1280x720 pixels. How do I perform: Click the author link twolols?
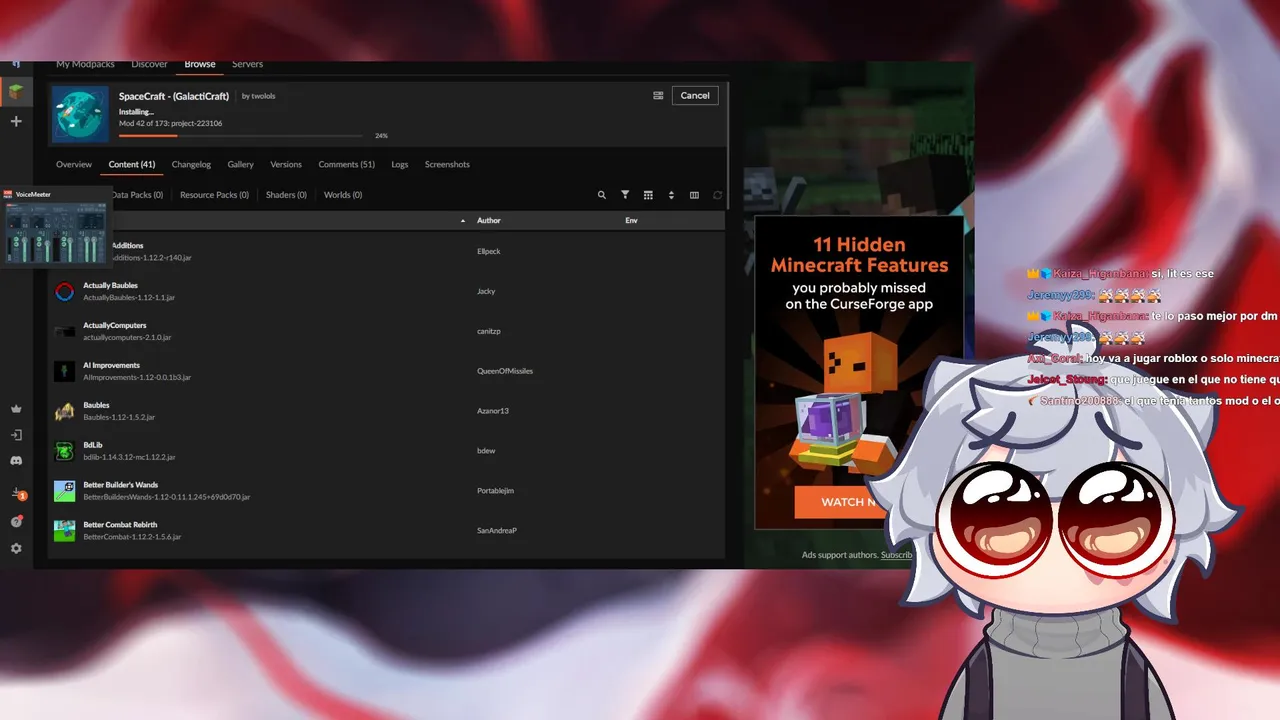[263, 96]
